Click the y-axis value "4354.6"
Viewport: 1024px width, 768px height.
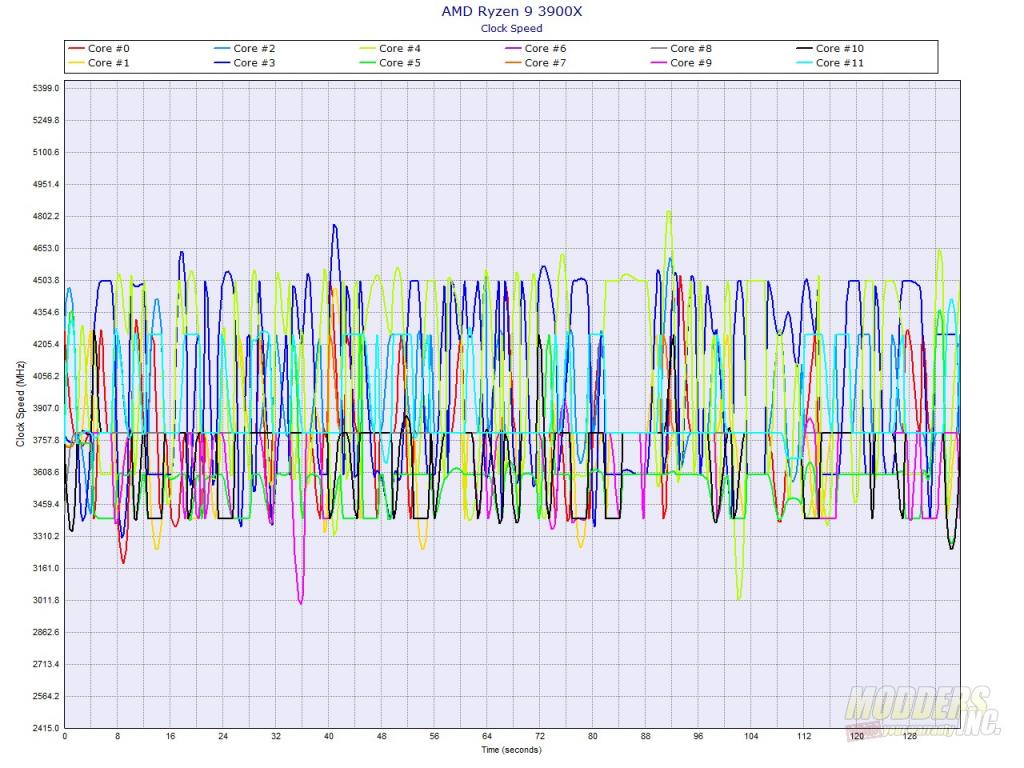point(46,312)
